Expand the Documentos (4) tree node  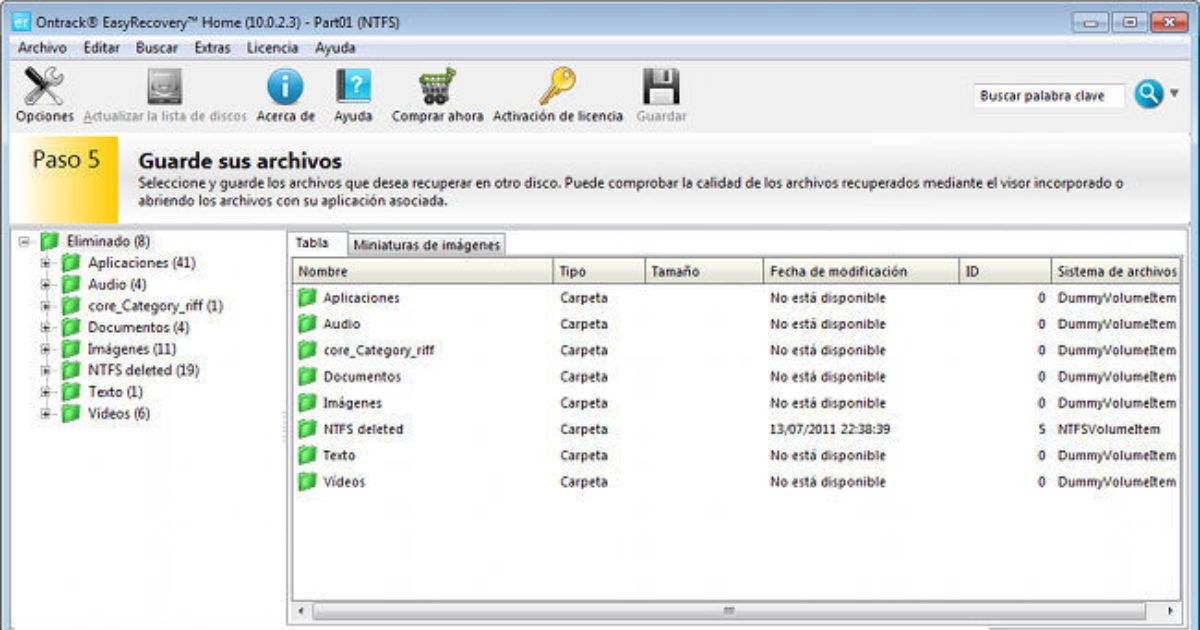coord(45,327)
